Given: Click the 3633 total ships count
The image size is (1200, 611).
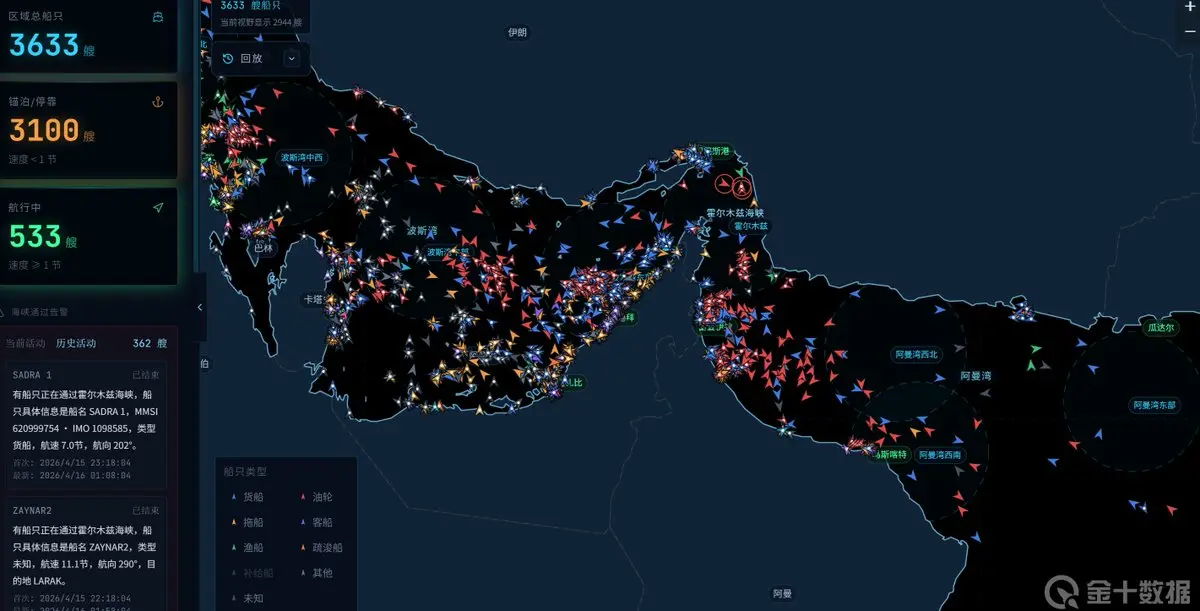Looking at the screenshot, I should (44, 45).
